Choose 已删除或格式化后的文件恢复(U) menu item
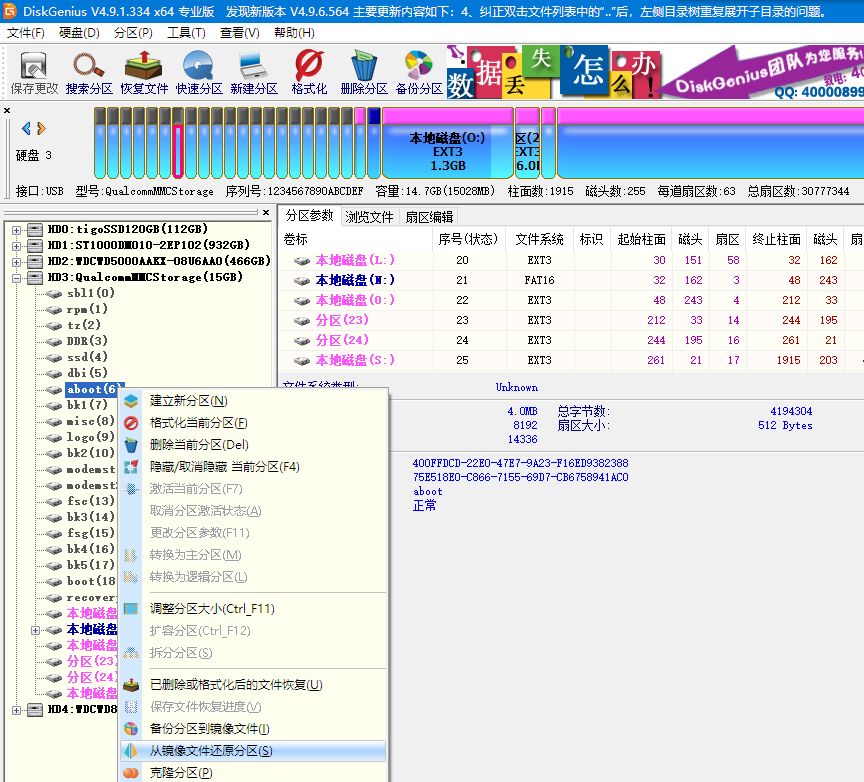Image resolution: width=864 pixels, height=782 pixels. tap(254, 684)
